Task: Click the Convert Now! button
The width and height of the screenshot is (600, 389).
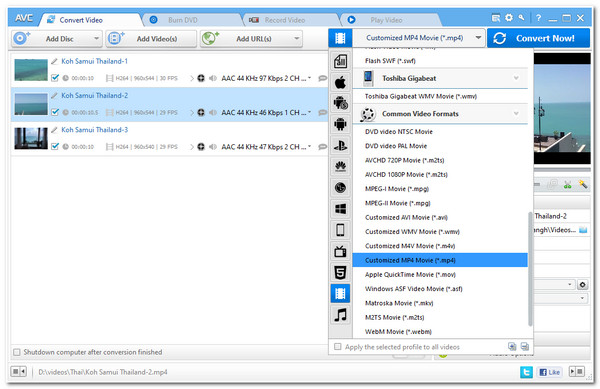Action: click(x=538, y=38)
